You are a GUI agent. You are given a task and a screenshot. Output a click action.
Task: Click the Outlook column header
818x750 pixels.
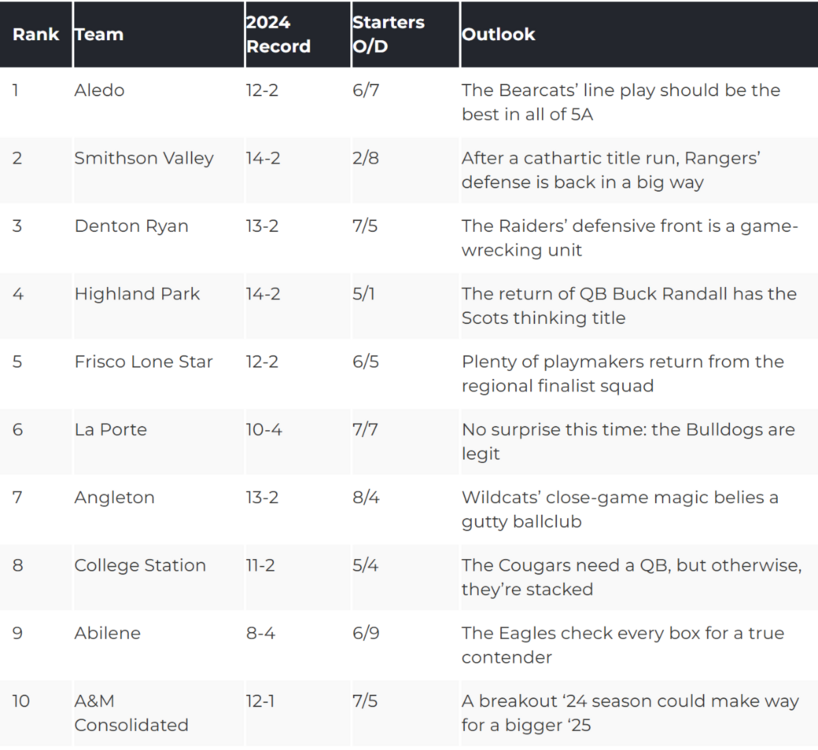(x=498, y=34)
